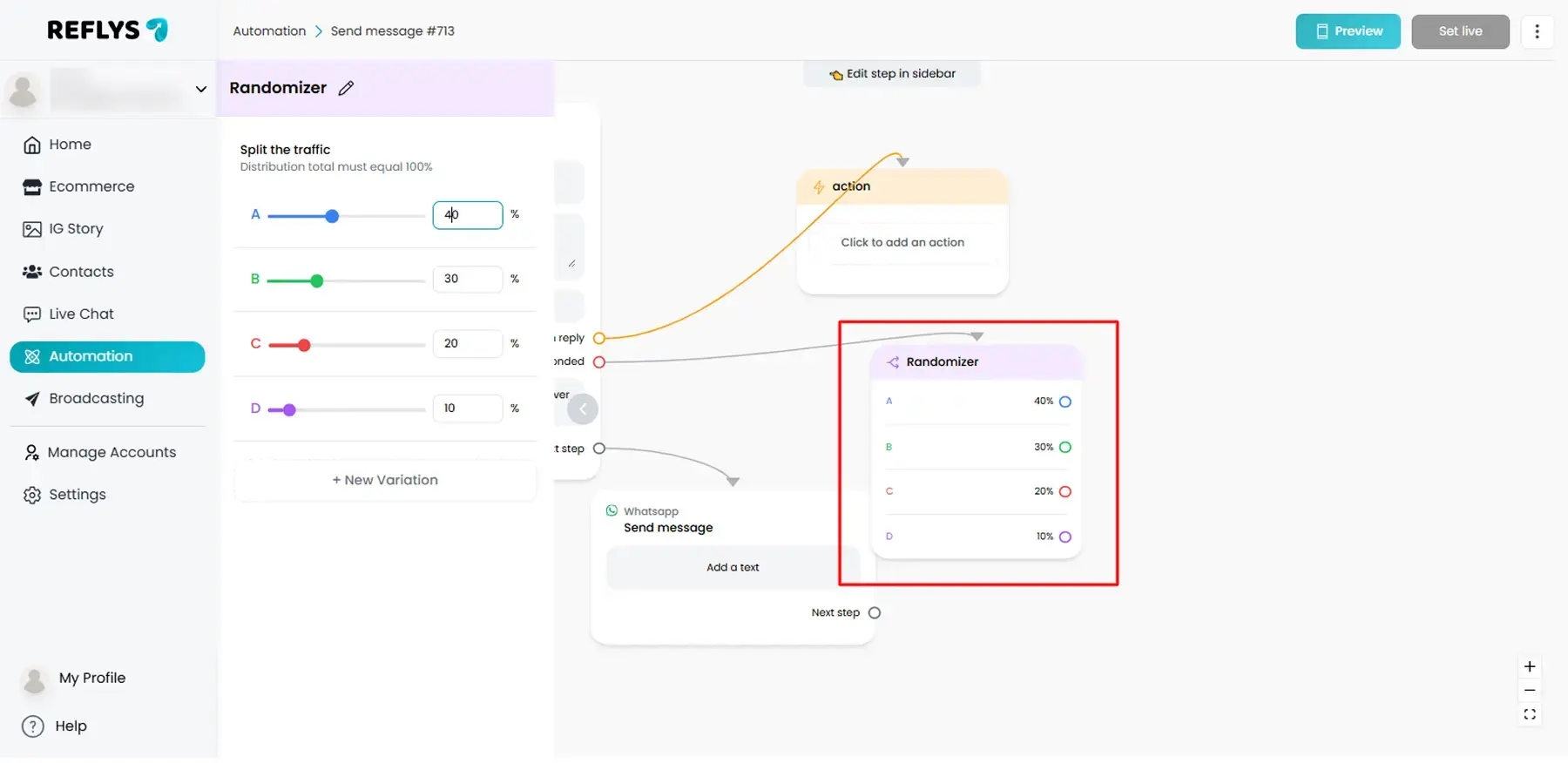Click the Randomizer 30% green output connector

(1064, 447)
